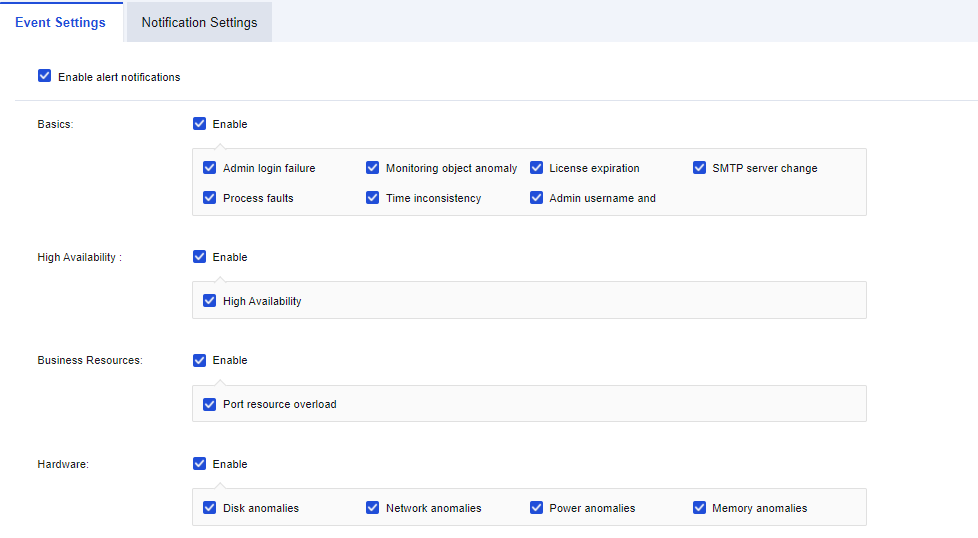Uncheck the Hardware Enable checkbox

tap(200, 464)
